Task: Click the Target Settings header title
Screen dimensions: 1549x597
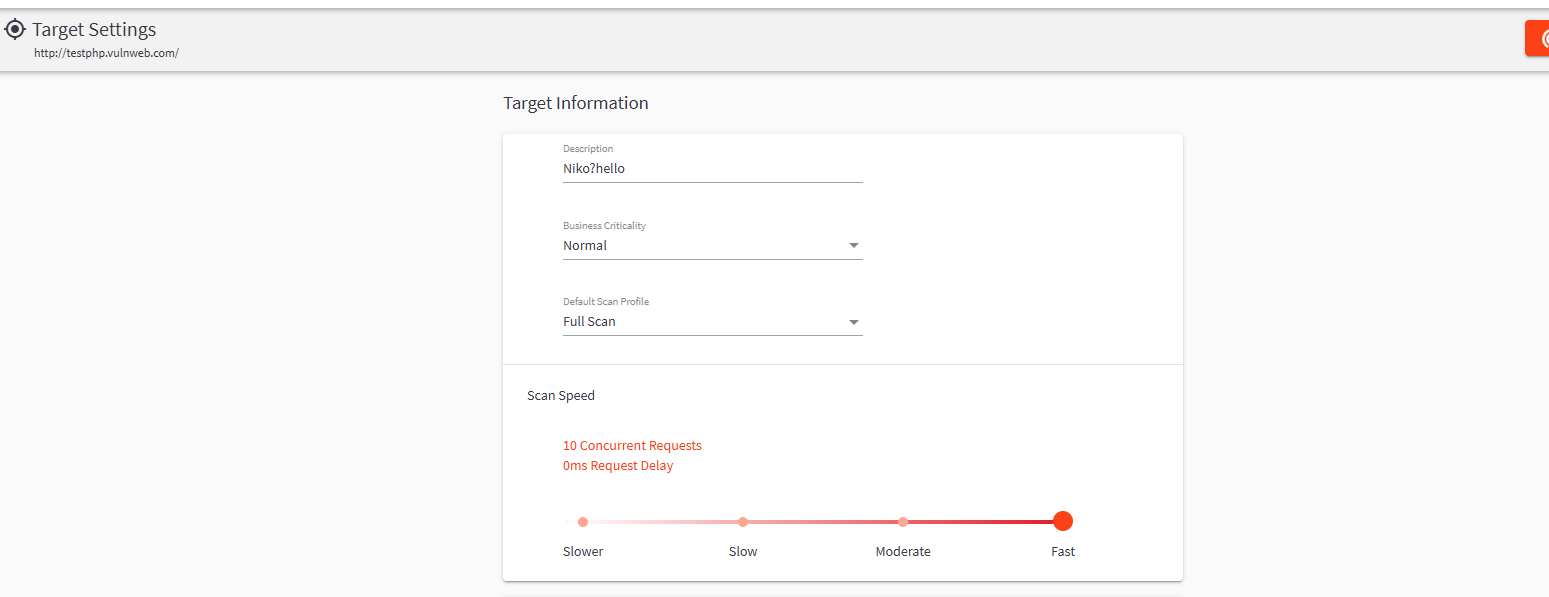Action: coord(94,30)
